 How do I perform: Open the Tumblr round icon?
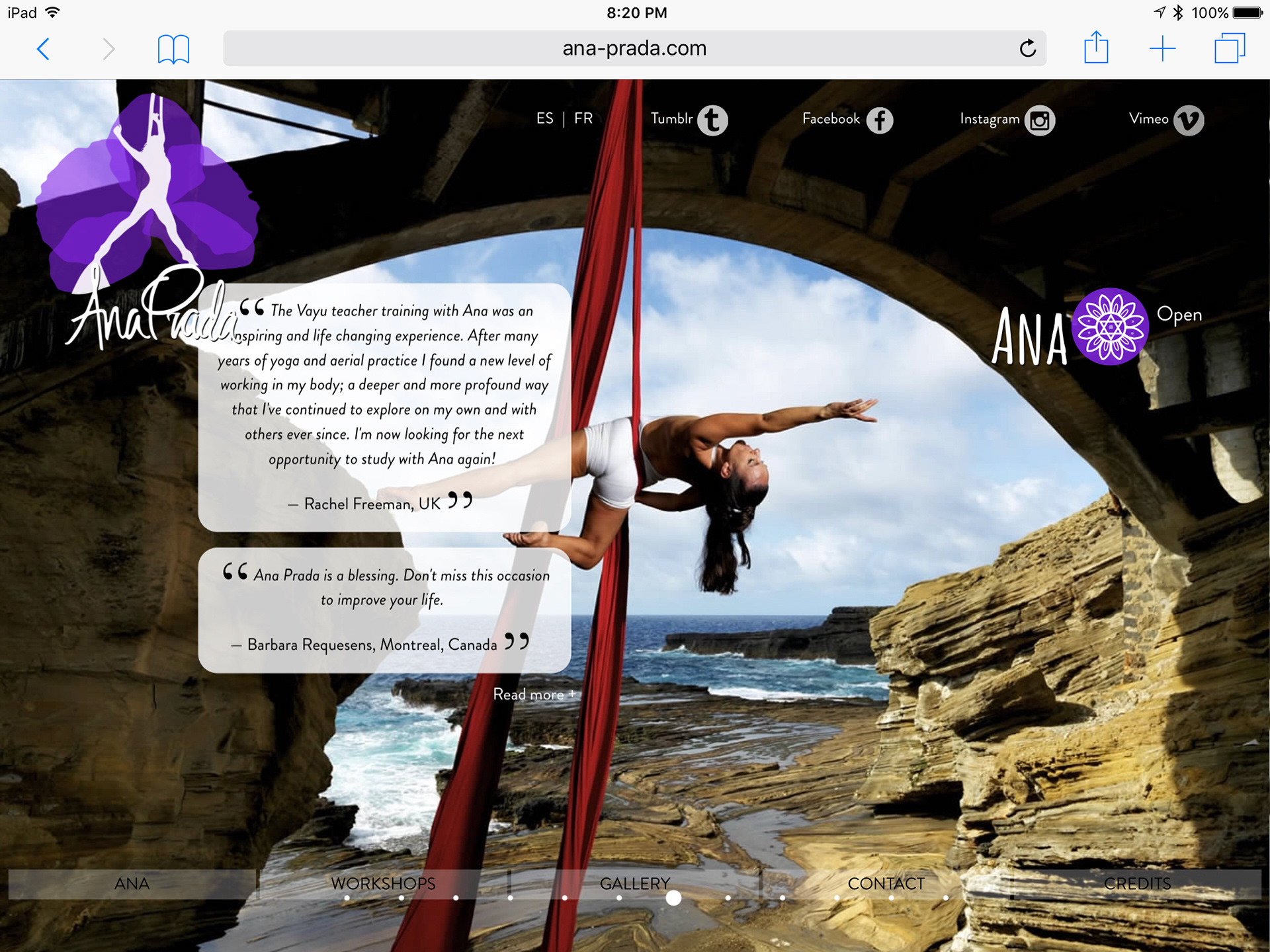(x=712, y=120)
